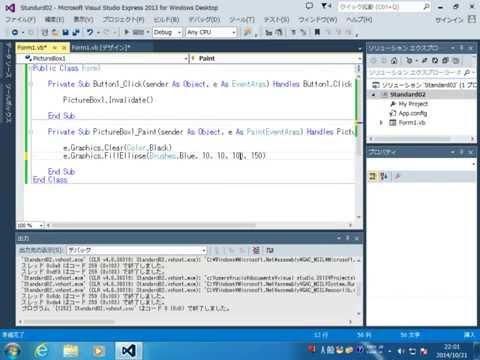Click the Windows Start button
Screen dimensions: 480x360
click(x=12, y=351)
